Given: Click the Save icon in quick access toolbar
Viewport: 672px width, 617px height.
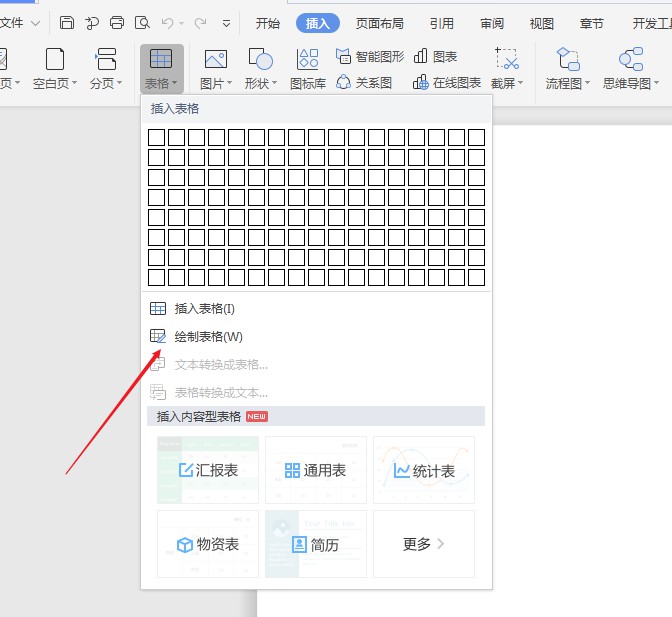Looking at the screenshot, I should tap(67, 22).
